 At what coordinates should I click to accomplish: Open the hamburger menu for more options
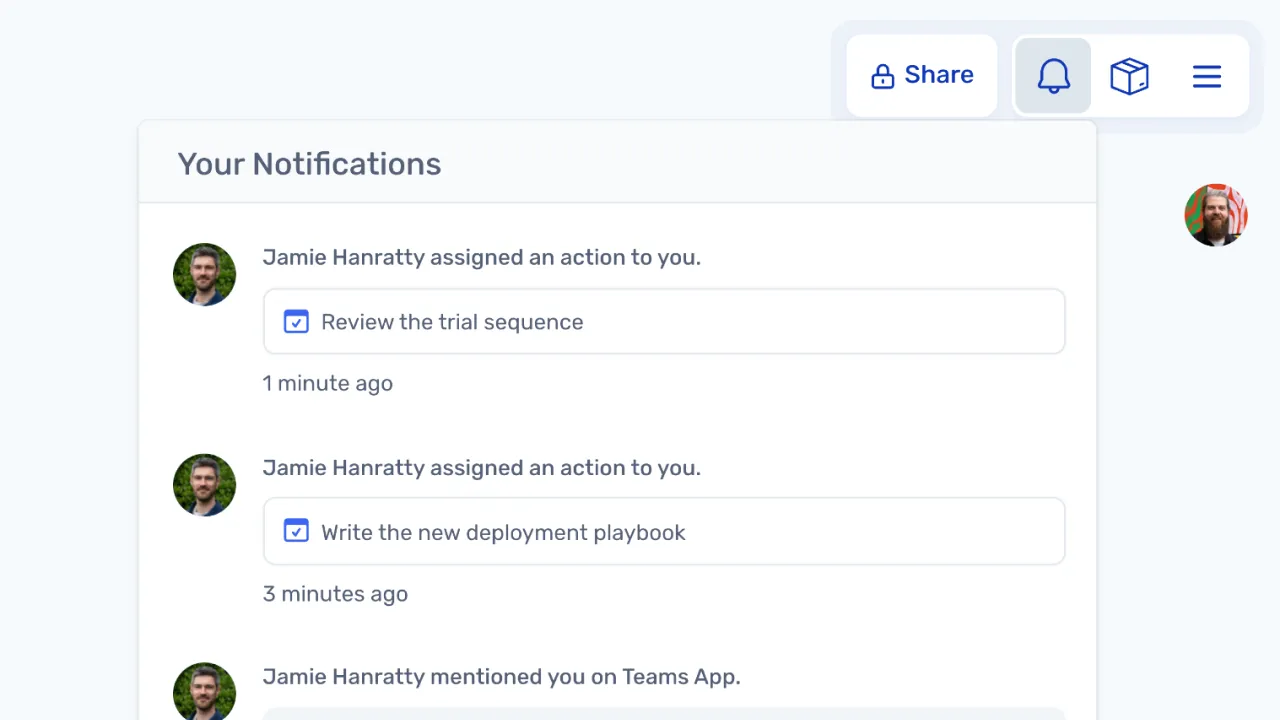click(x=1207, y=76)
